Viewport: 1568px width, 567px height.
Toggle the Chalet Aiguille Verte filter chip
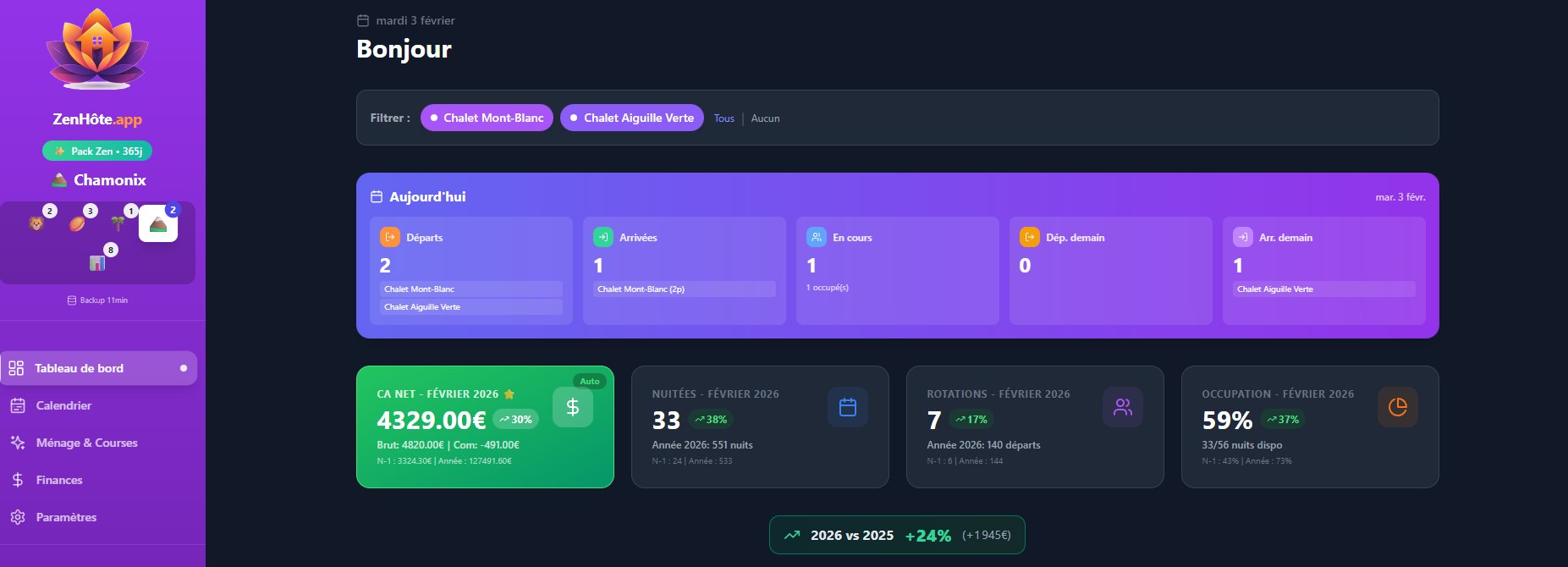click(631, 118)
